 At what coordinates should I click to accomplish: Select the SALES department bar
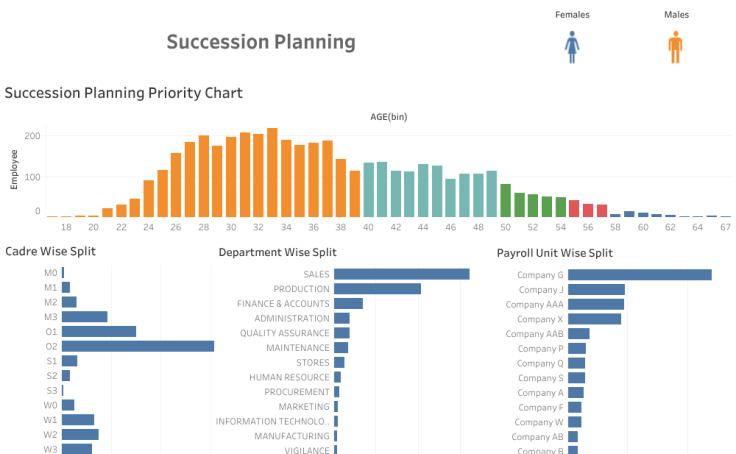[401, 274]
